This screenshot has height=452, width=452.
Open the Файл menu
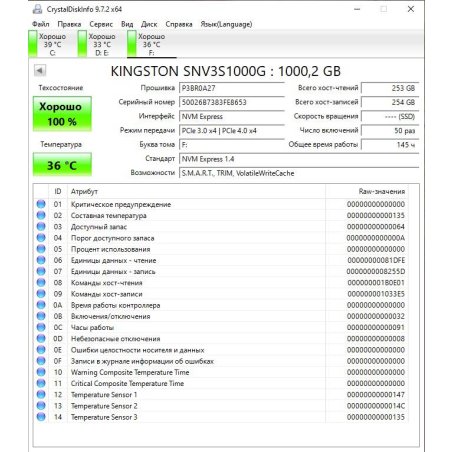pos(40,24)
